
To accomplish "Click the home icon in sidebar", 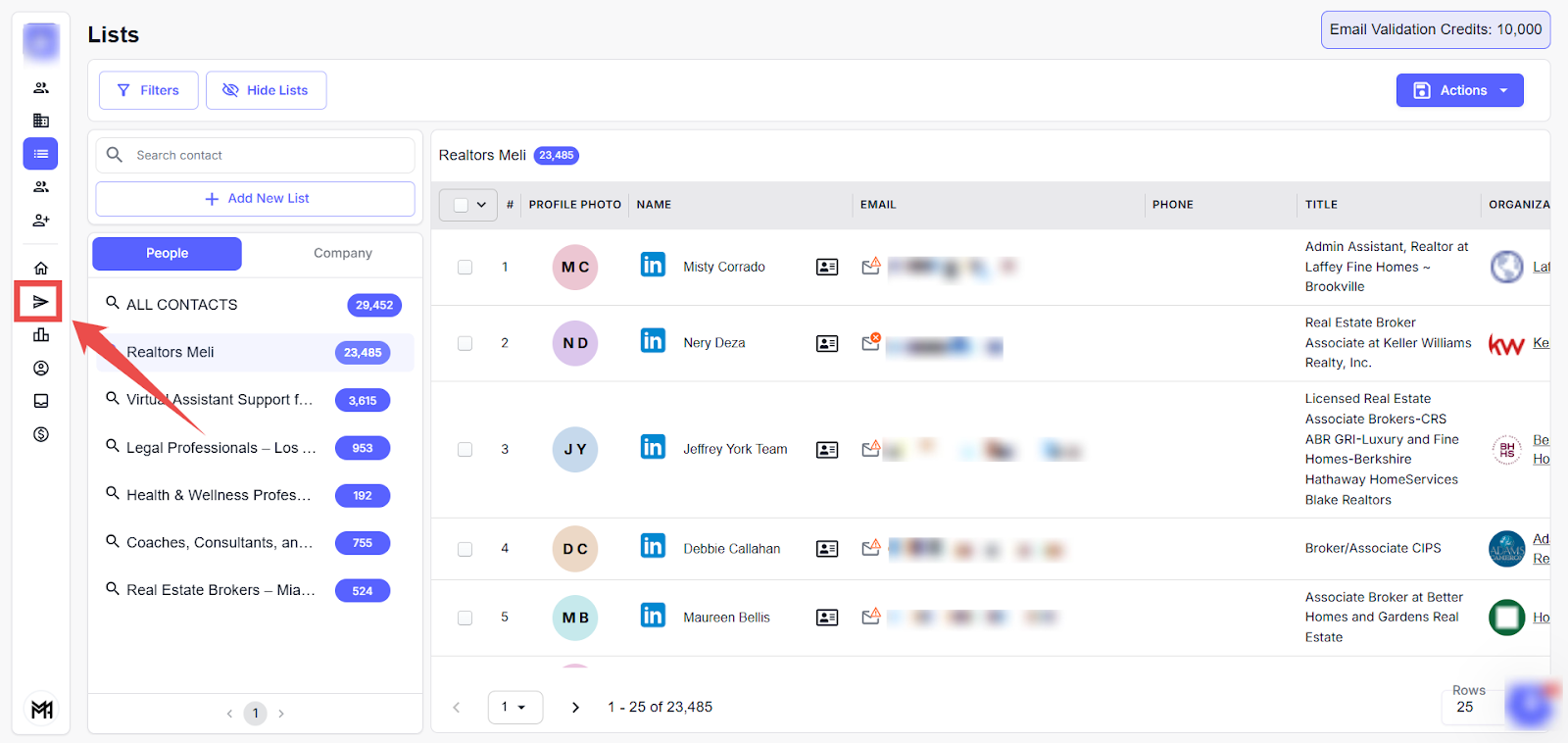I will click(41, 269).
